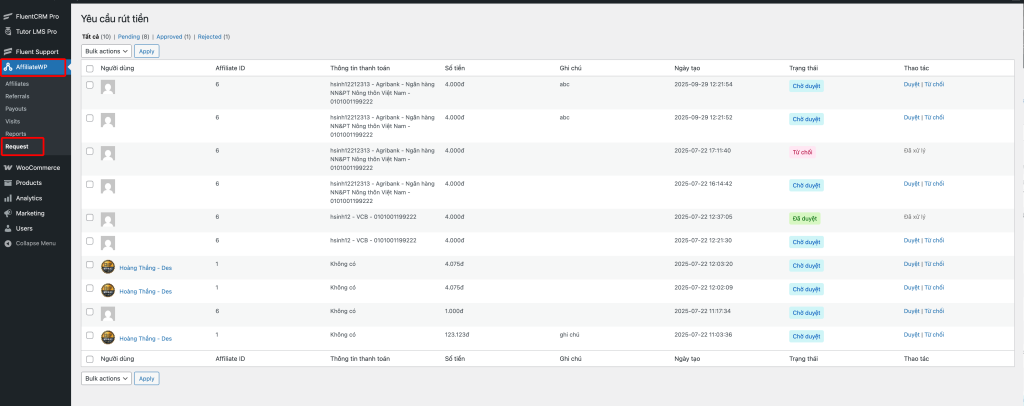
Task: Click the Tutor LMS Pro icon
Action: point(8,31)
